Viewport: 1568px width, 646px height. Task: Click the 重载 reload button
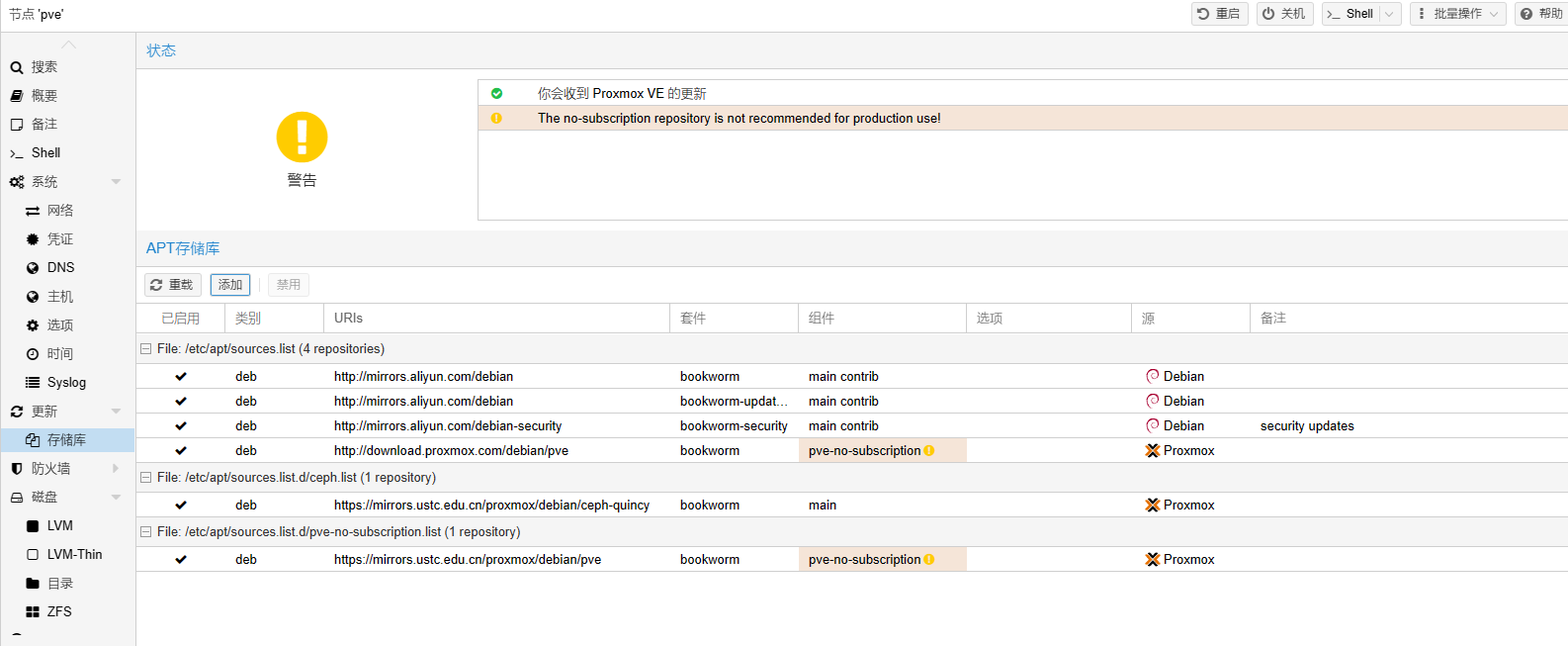pos(173,285)
